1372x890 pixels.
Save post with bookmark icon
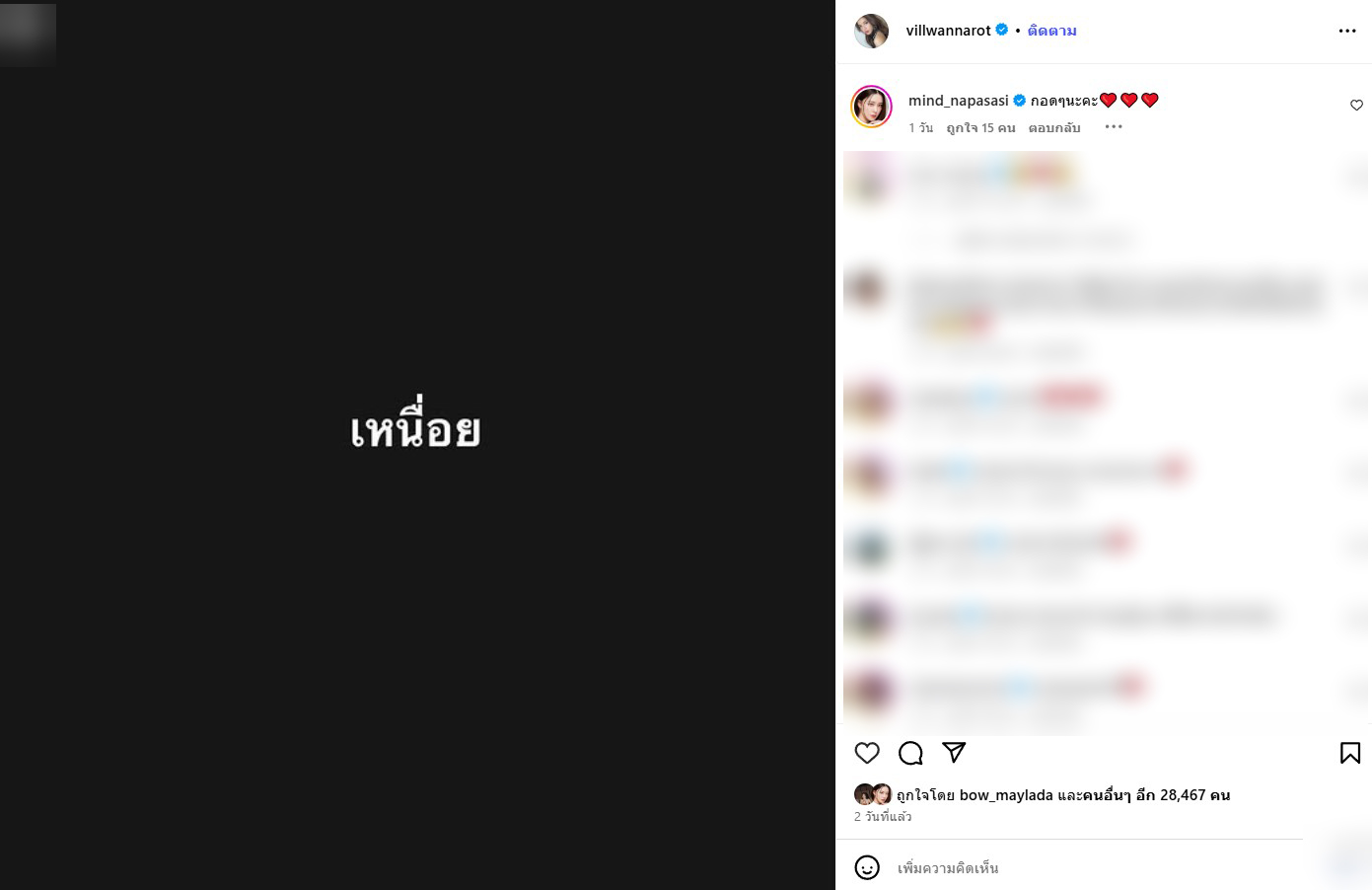point(1350,753)
